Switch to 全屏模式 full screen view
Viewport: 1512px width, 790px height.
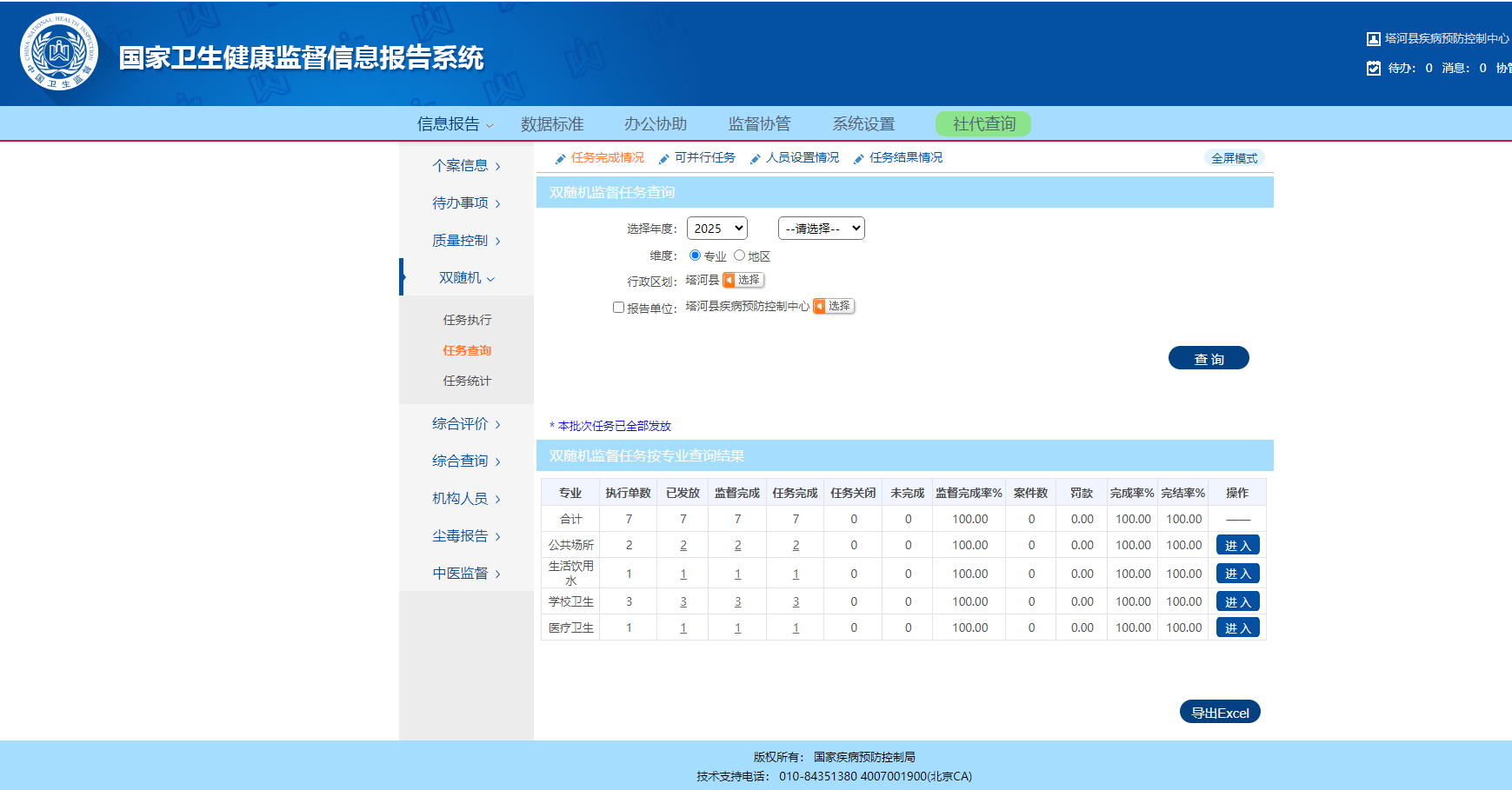1234,158
